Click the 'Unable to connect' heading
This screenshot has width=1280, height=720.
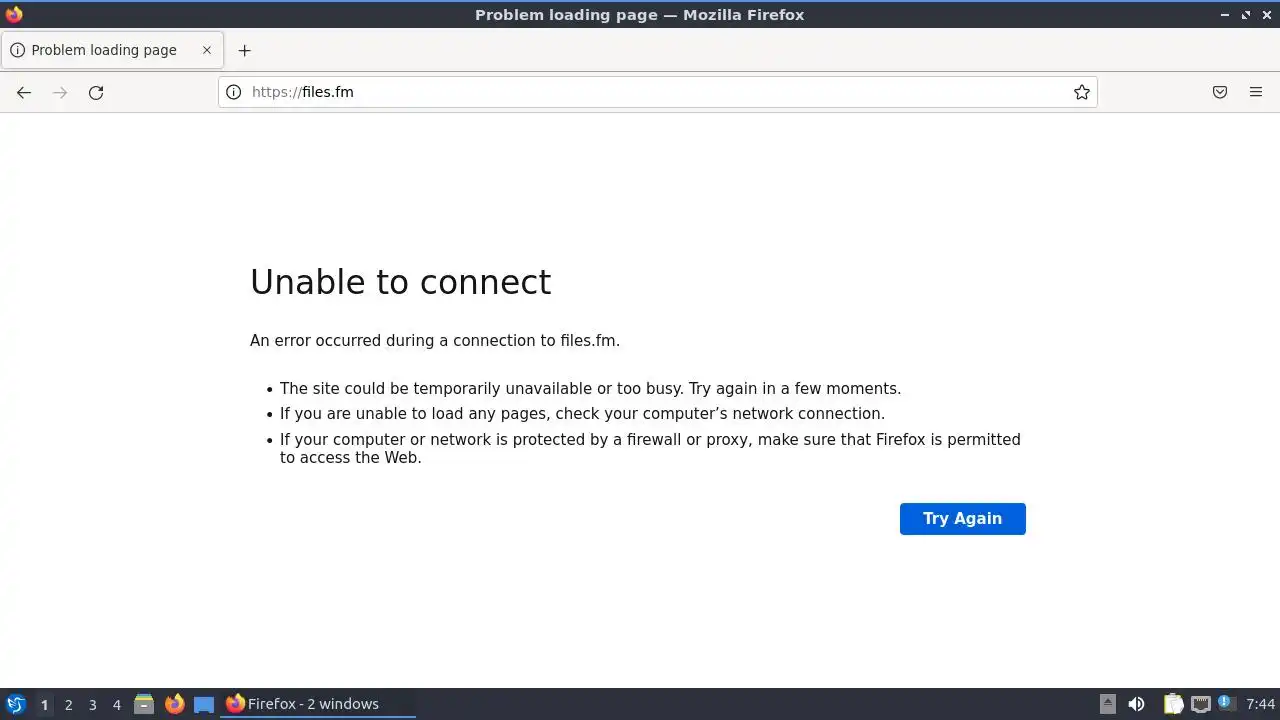(x=400, y=282)
